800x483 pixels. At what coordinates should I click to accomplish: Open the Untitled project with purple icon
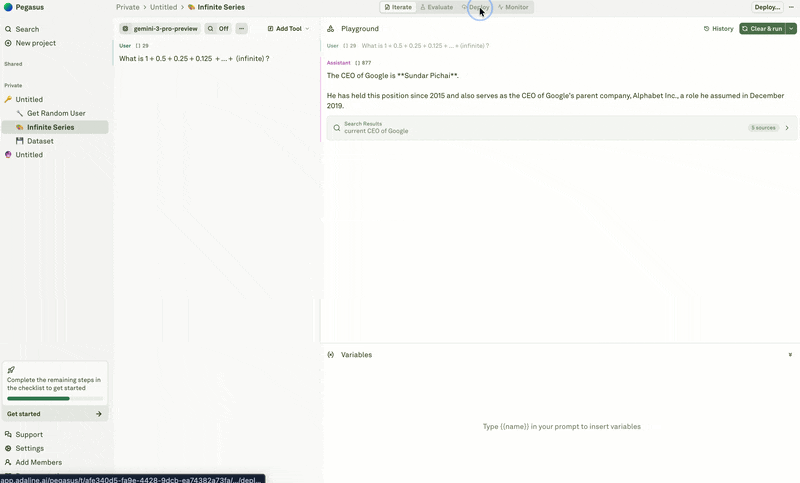pos(29,155)
